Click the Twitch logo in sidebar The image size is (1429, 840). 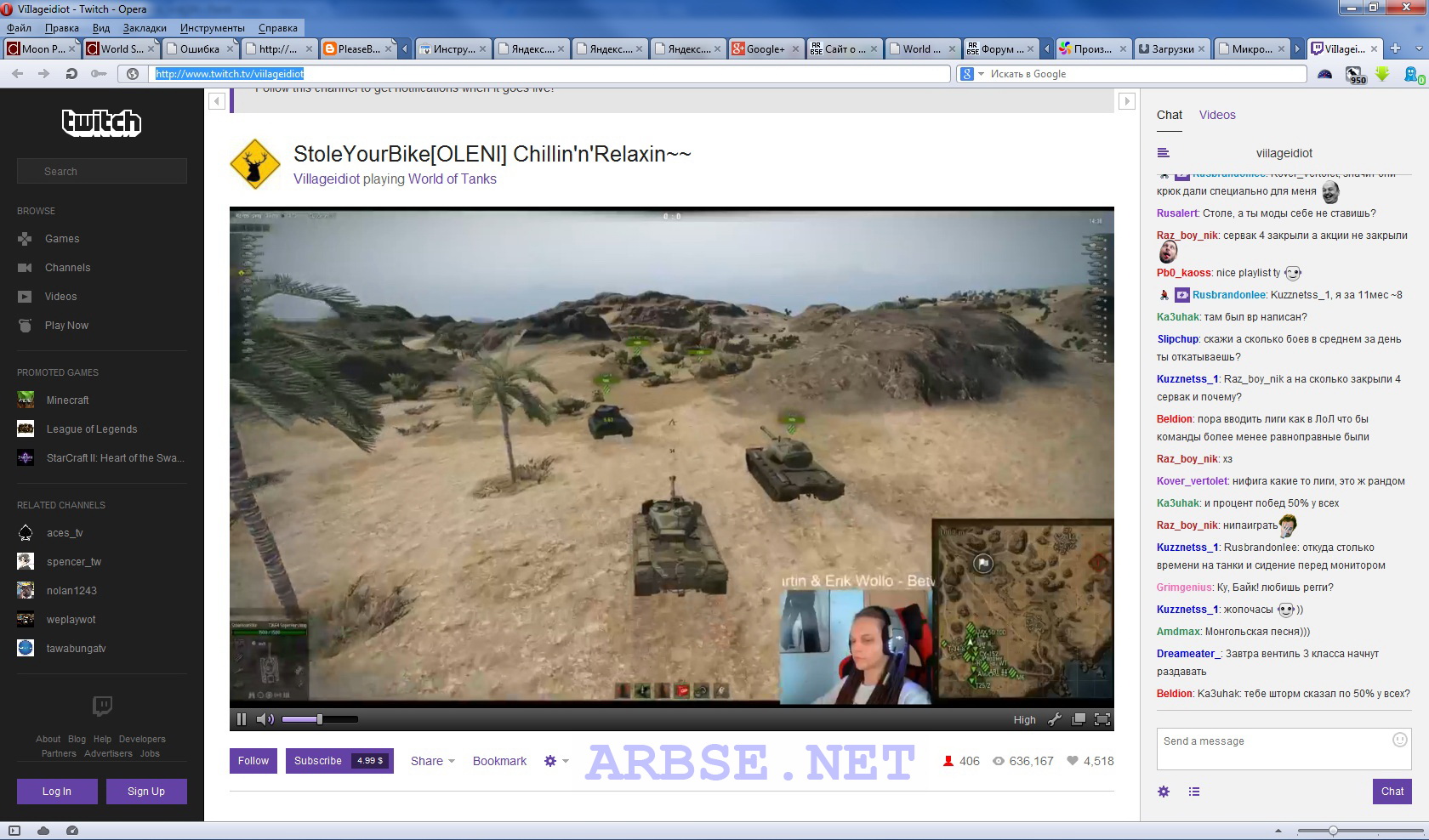click(101, 122)
